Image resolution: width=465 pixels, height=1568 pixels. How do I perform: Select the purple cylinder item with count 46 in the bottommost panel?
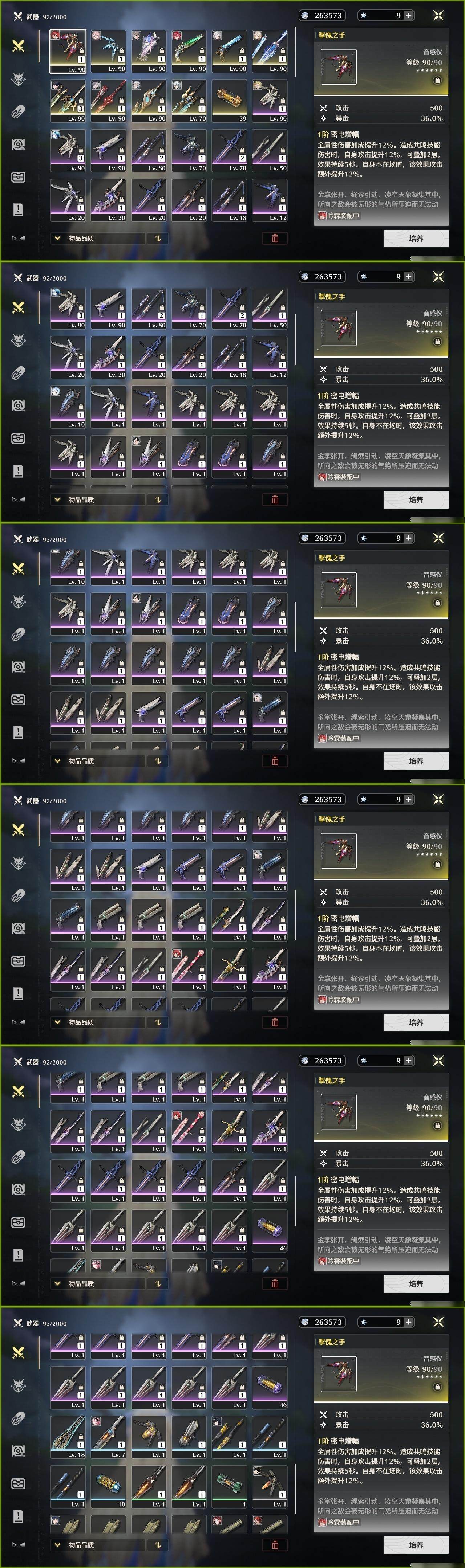point(270,1388)
